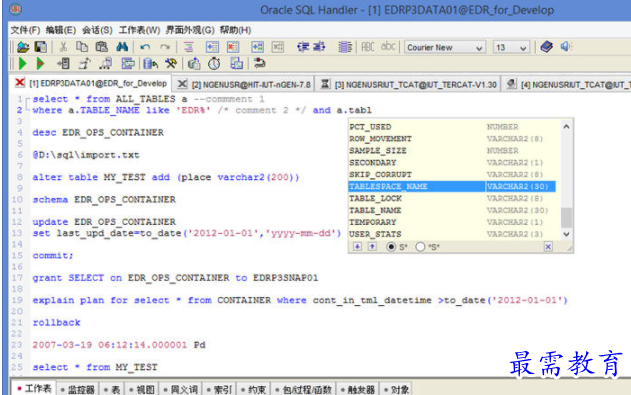Click the save file disk icon
The width and height of the screenshot is (631, 395).
41,47
